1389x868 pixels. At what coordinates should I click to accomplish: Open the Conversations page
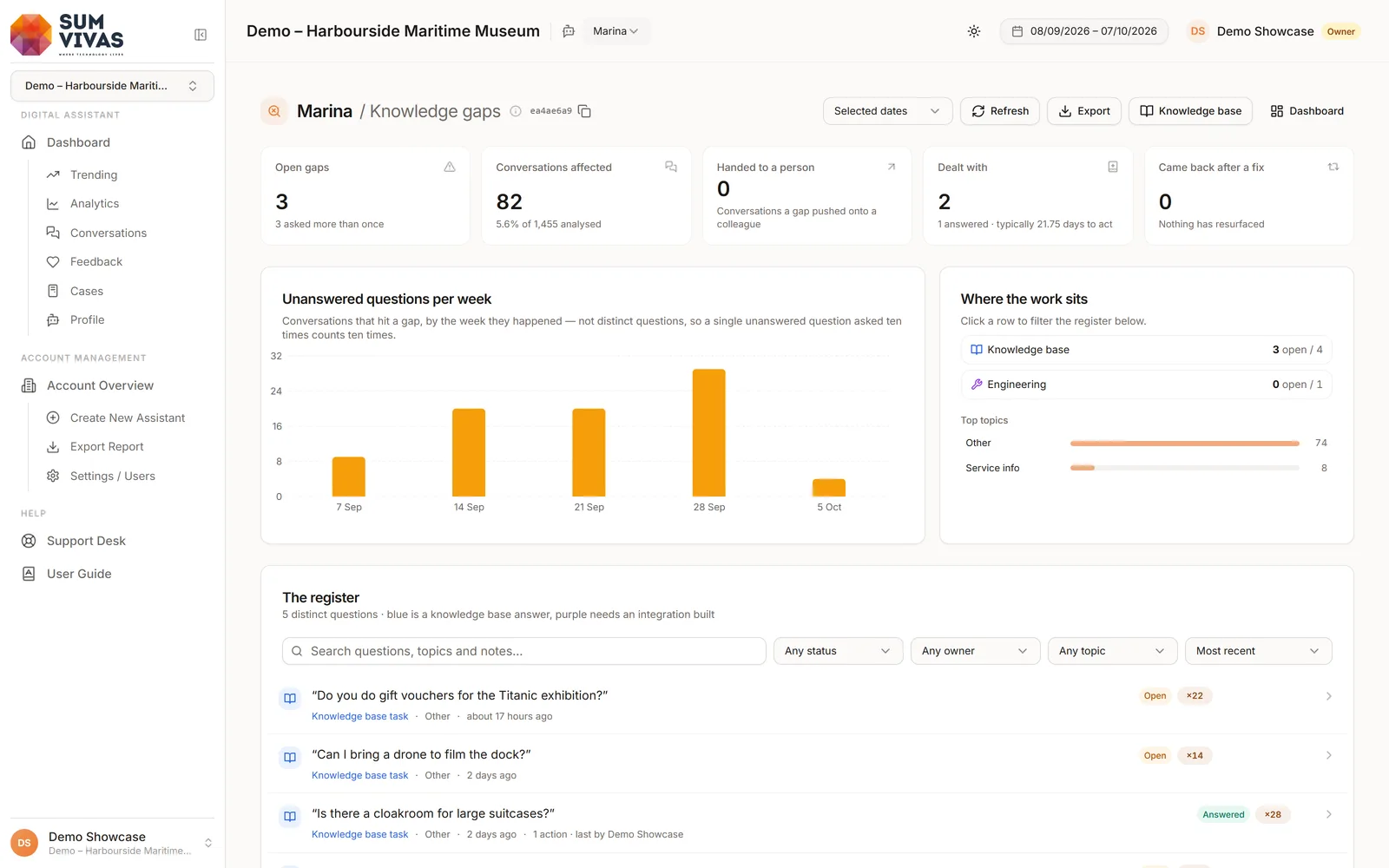109,233
